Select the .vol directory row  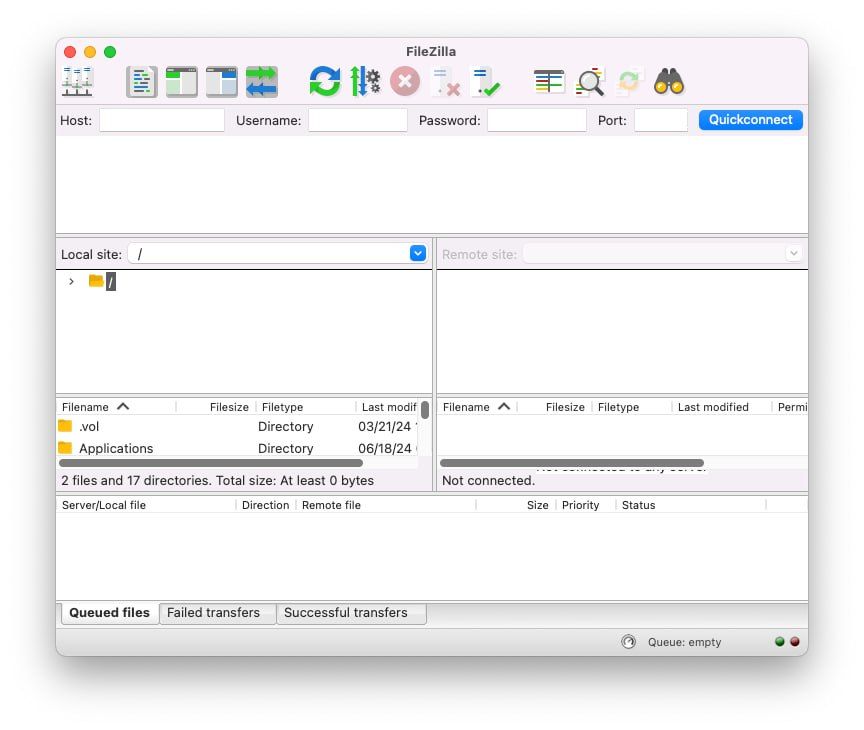(x=237, y=426)
